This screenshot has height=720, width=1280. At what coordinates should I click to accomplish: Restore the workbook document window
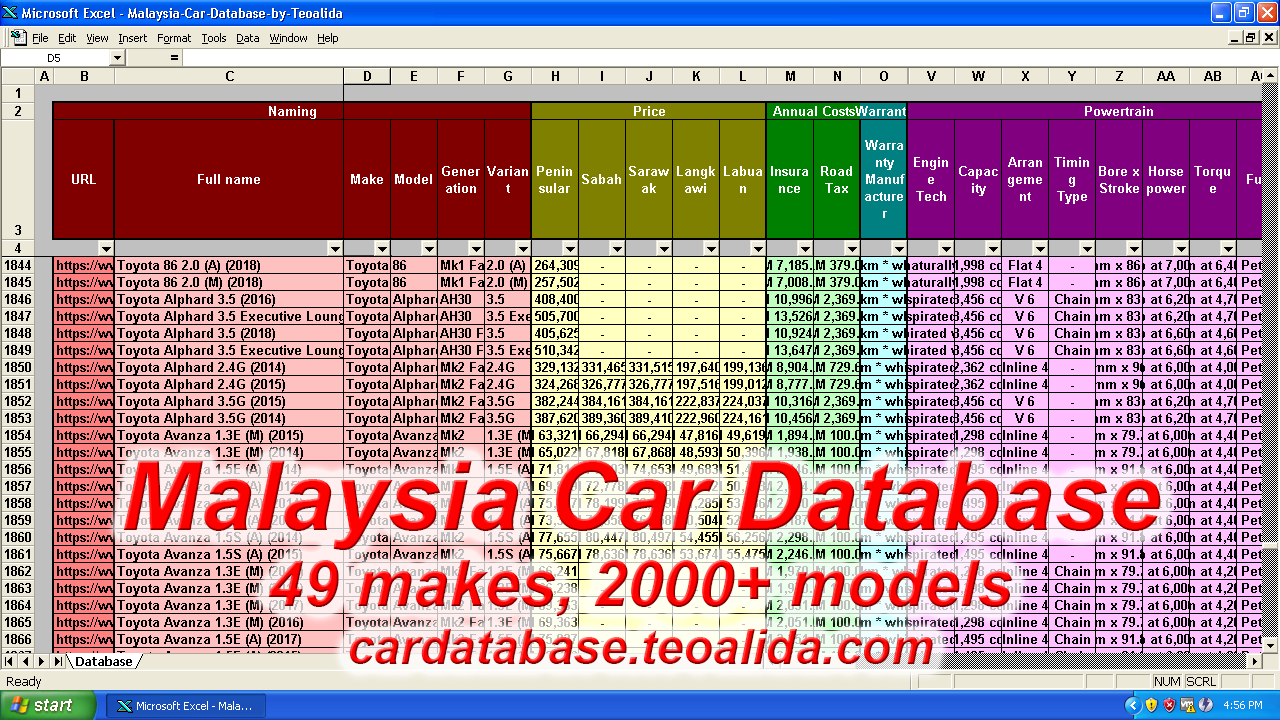pos(1250,38)
